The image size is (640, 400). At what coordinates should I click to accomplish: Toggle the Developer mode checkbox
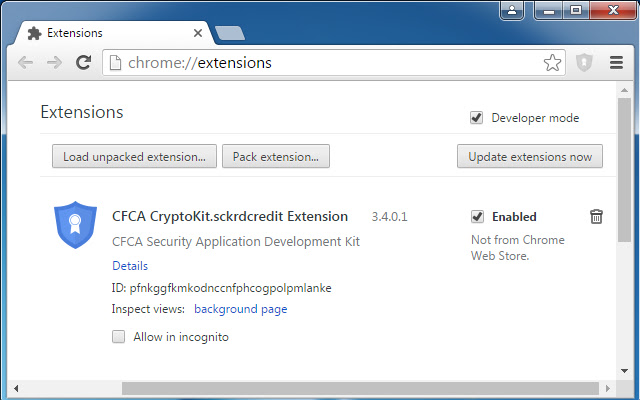(476, 118)
